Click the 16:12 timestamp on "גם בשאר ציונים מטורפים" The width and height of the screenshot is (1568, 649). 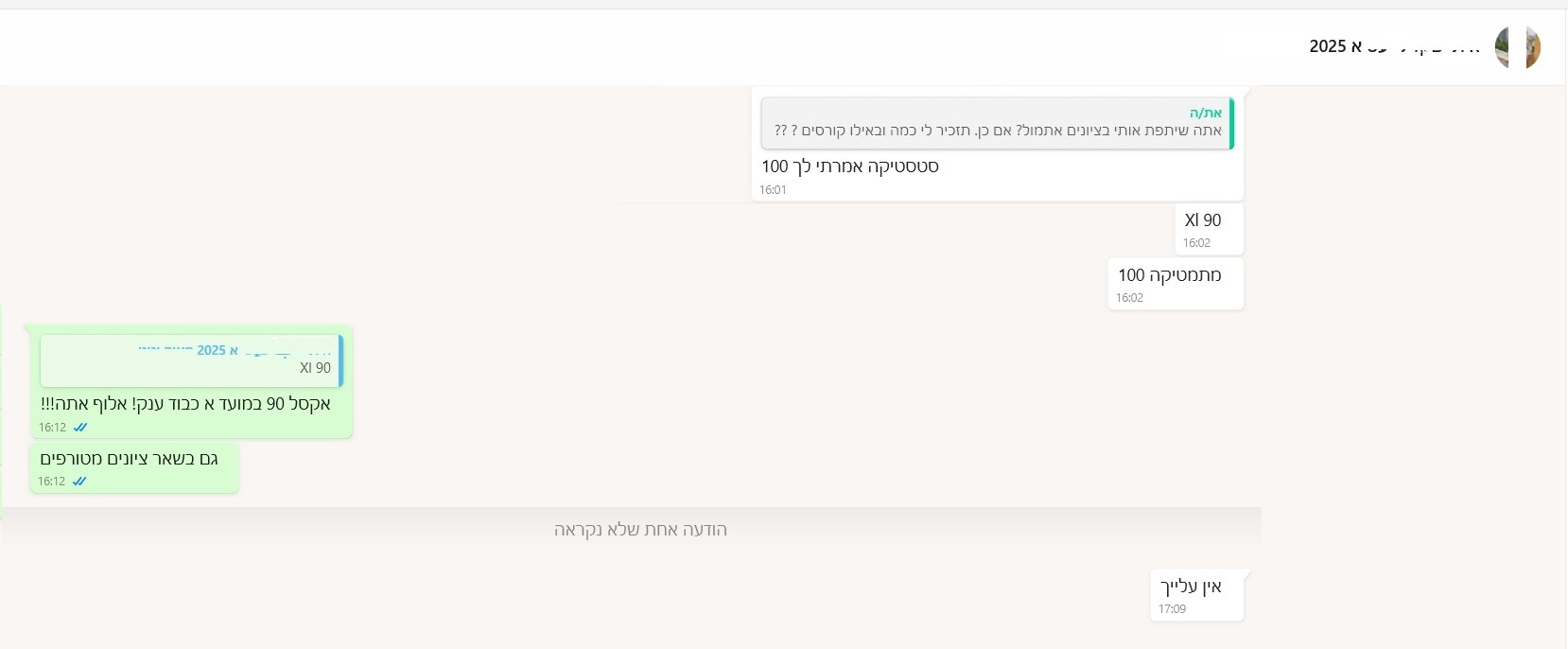51,482
